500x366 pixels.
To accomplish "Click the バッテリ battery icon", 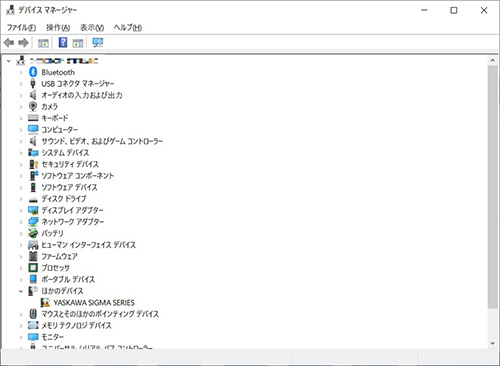I will (x=33, y=233).
